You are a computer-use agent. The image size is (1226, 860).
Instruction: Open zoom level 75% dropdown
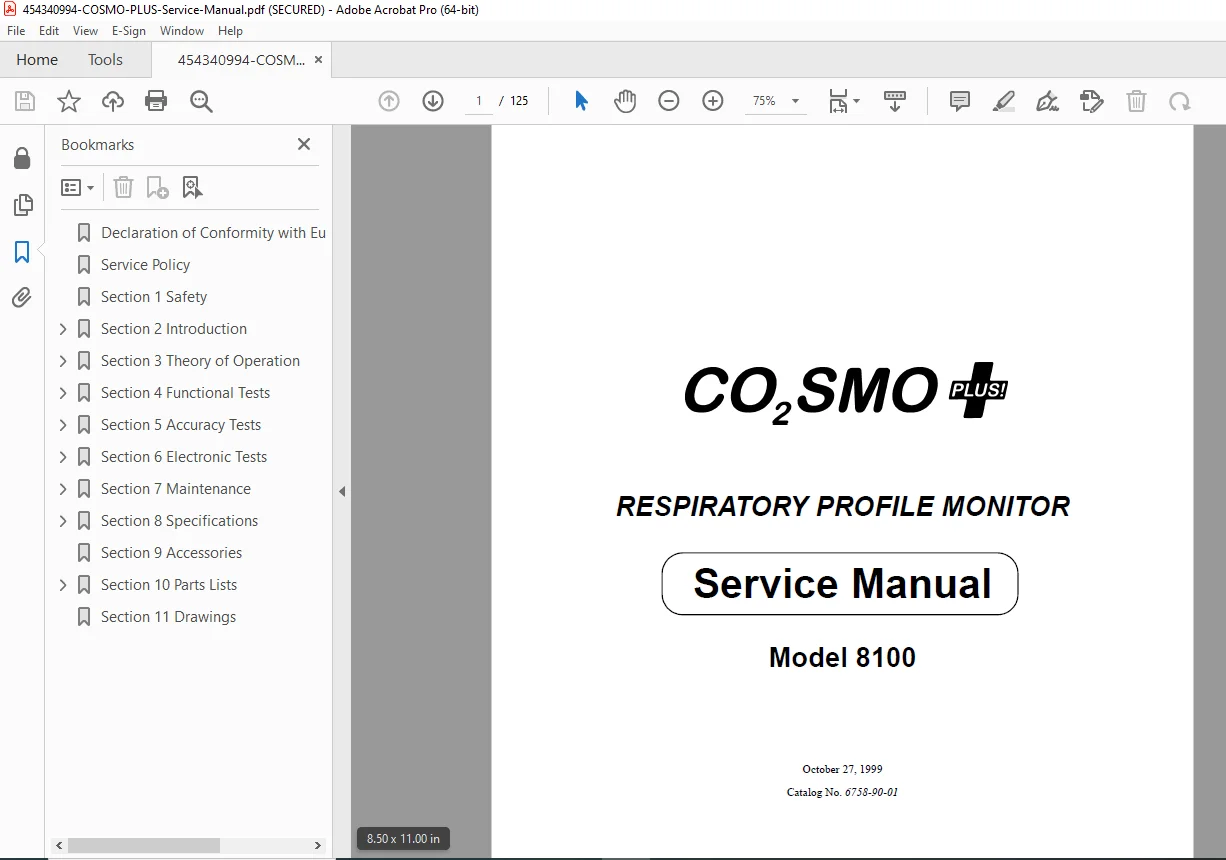pos(776,101)
